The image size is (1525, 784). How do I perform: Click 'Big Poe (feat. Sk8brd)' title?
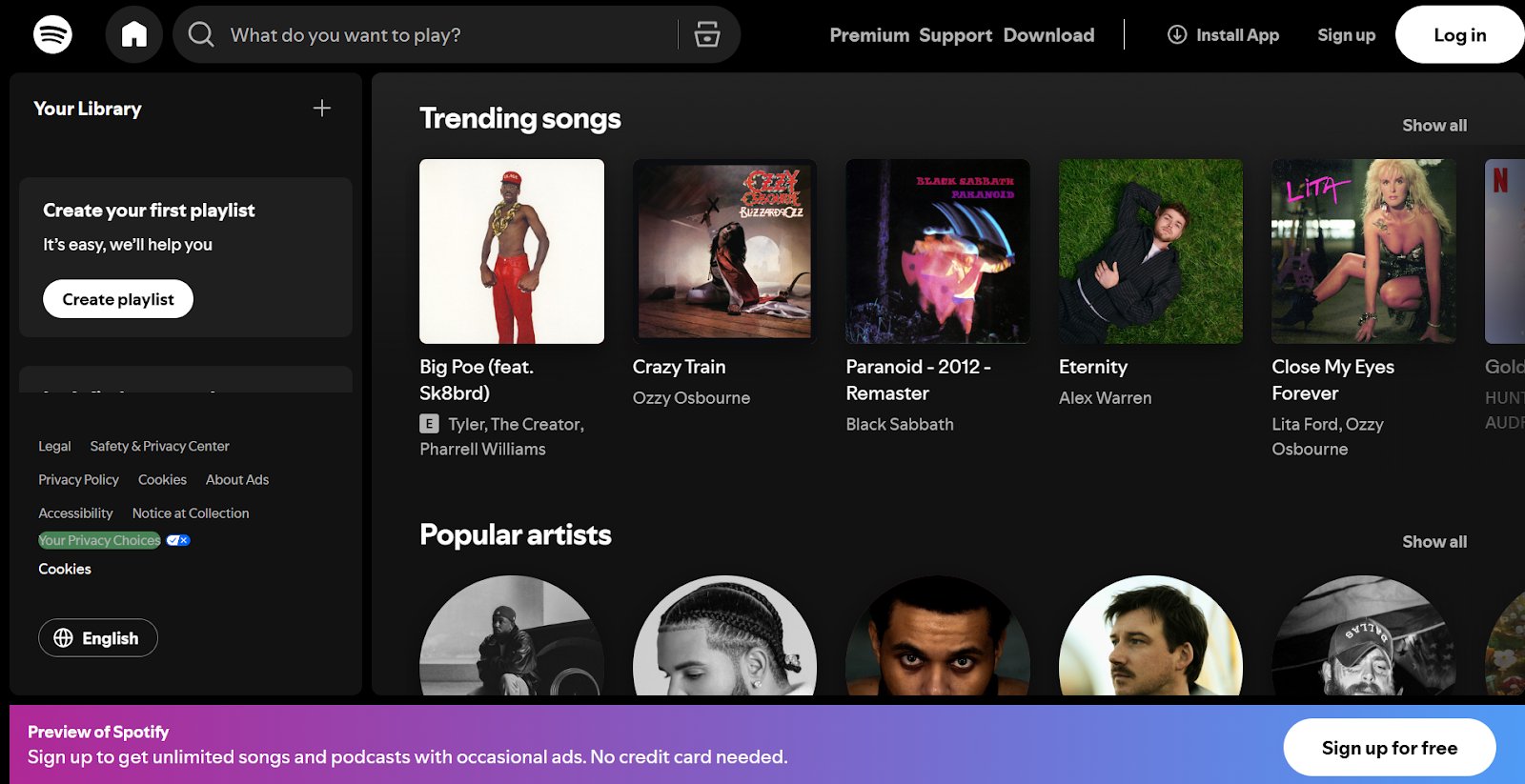tap(477, 379)
